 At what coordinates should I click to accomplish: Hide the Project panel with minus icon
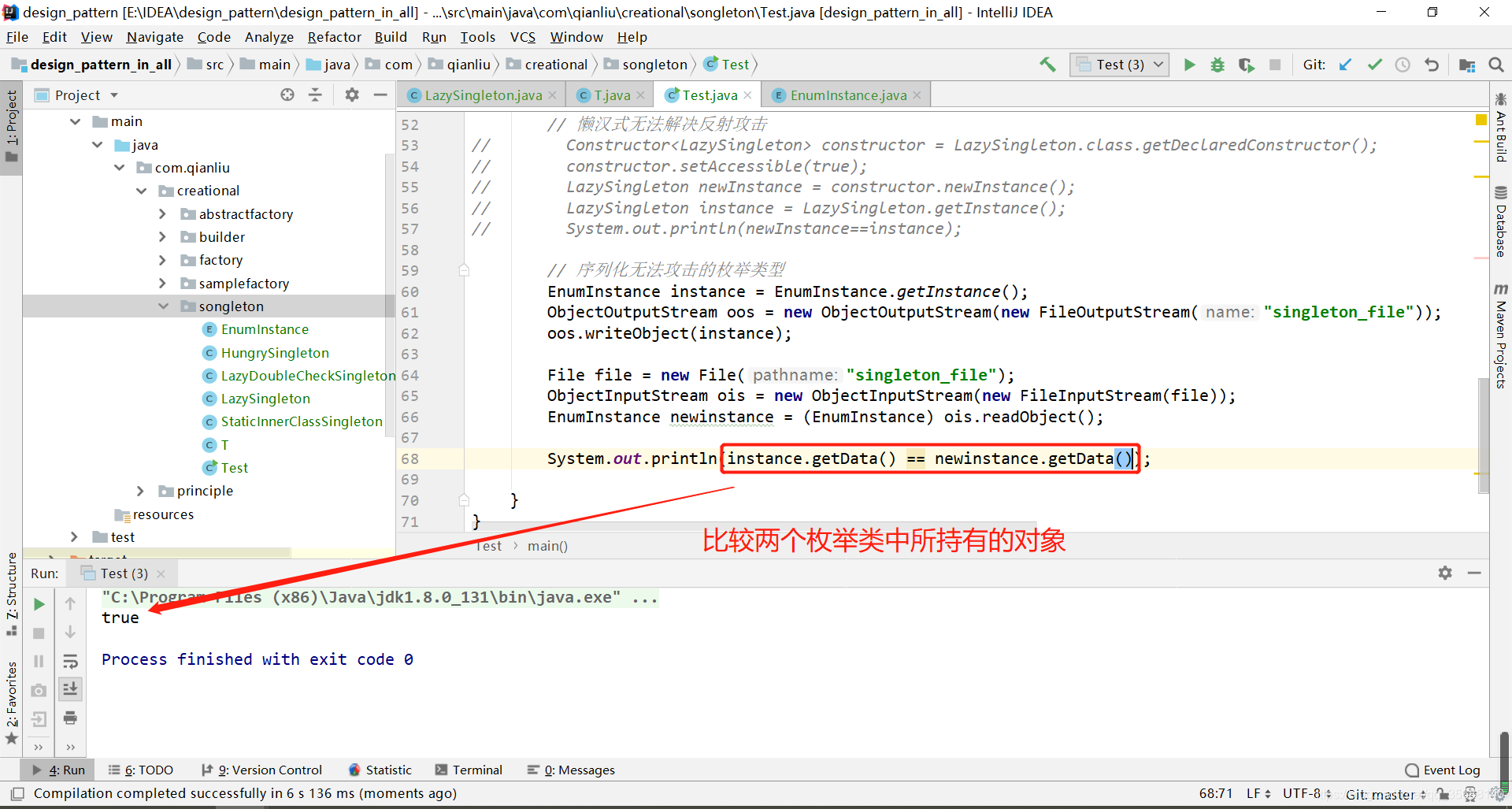[380, 95]
